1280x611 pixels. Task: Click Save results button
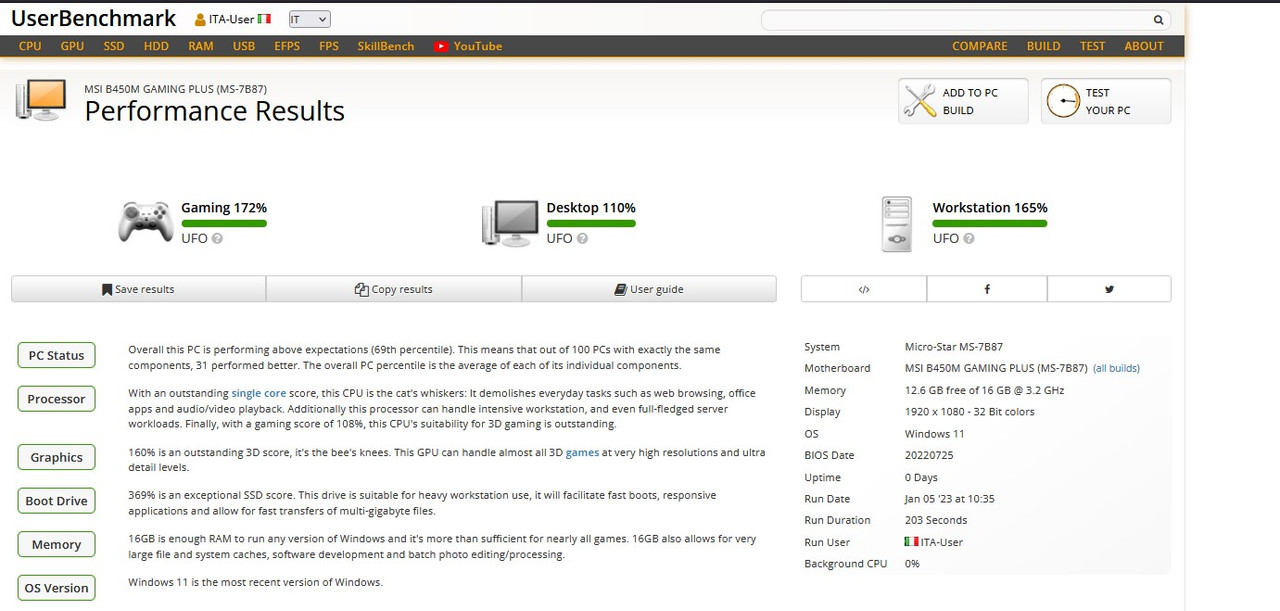138,289
